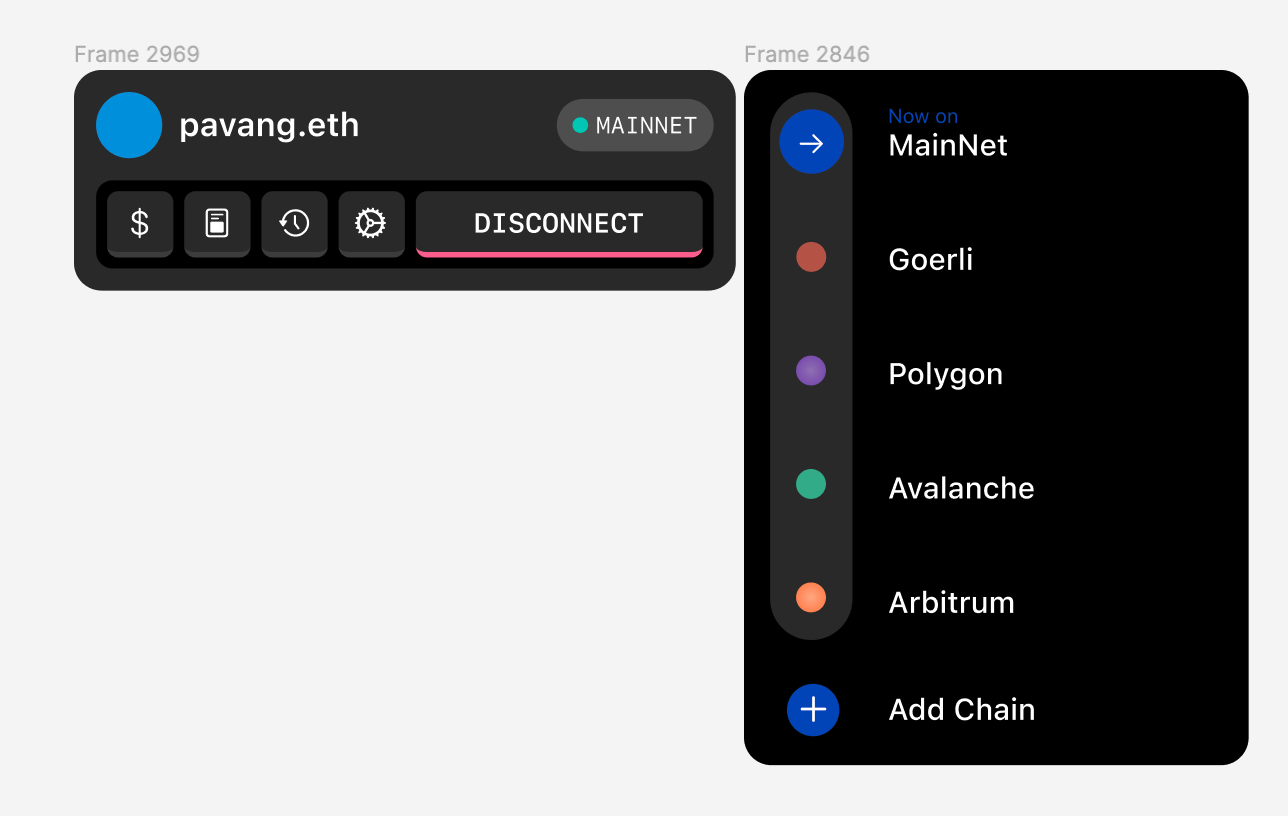
Task: Select the Polygon purple network dot
Action: (811, 371)
